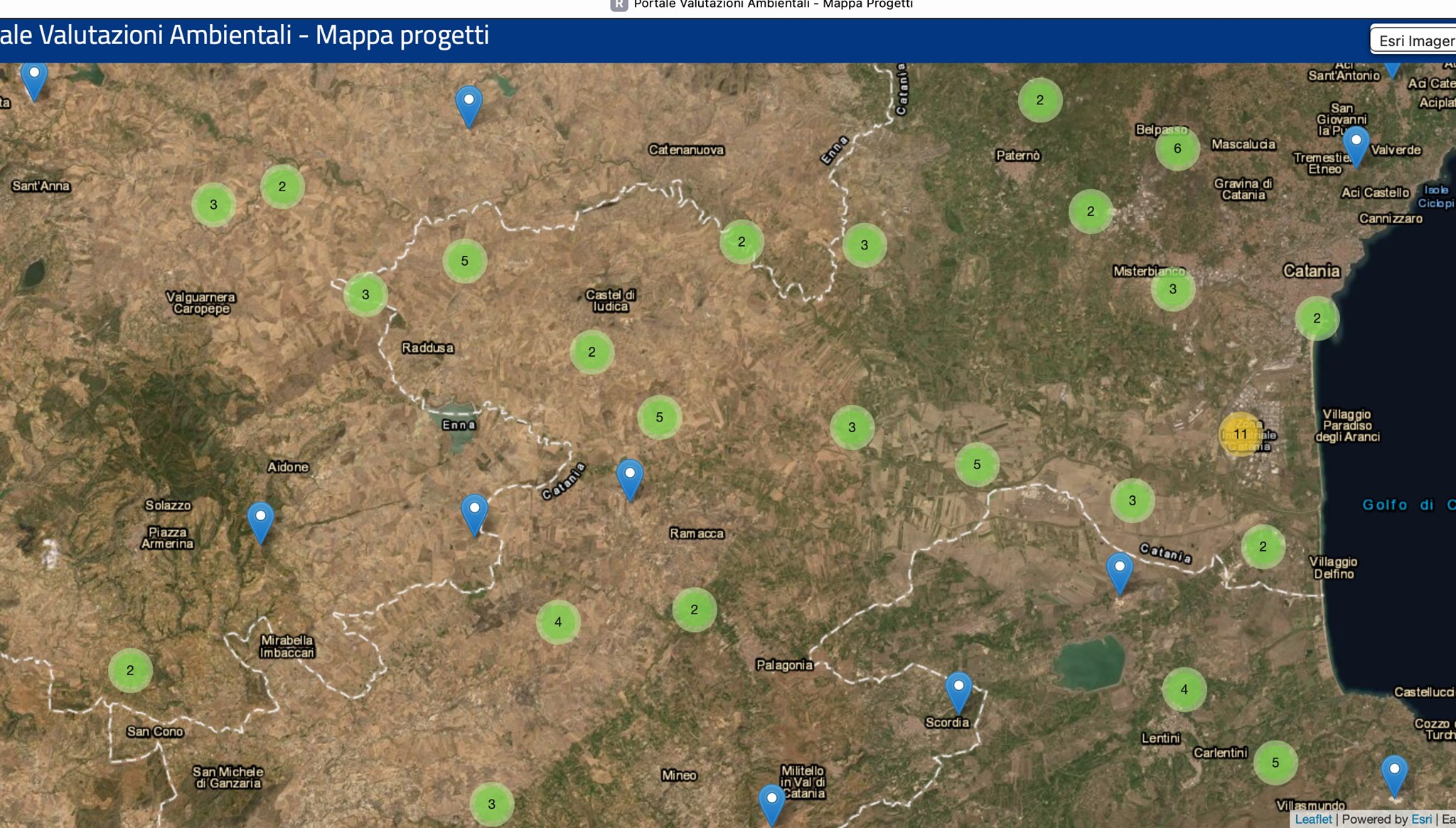Click the cluster 3 near Misterbianco
Viewport: 1456px width, 828px height.
1172,289
